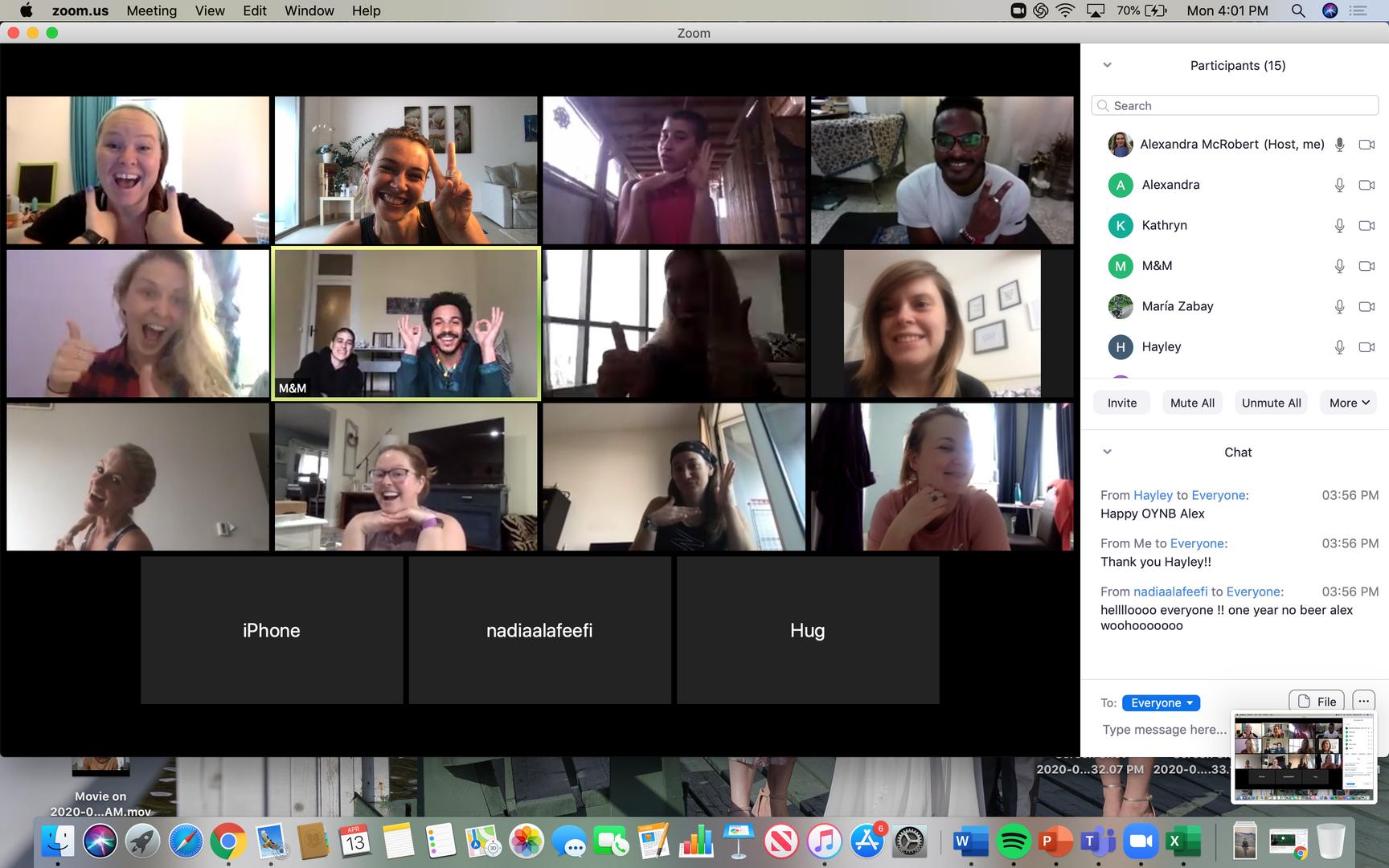Open the App Store Dock icon
The width and height of the screenshot is (1389, 868).
pyautogui.click(x=867, y=841)
